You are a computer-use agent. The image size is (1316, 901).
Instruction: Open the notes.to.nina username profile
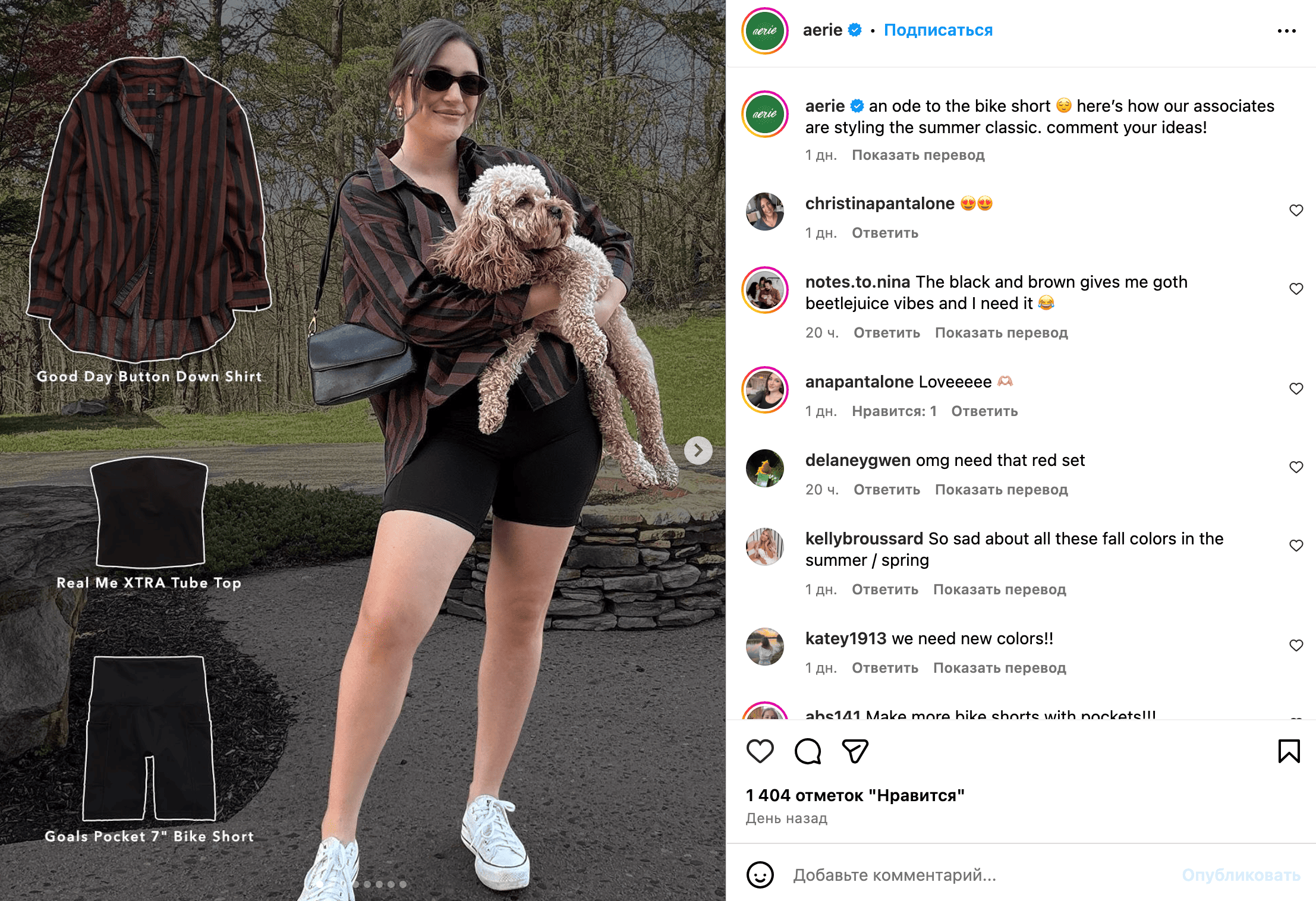click(x=857, y=282)
